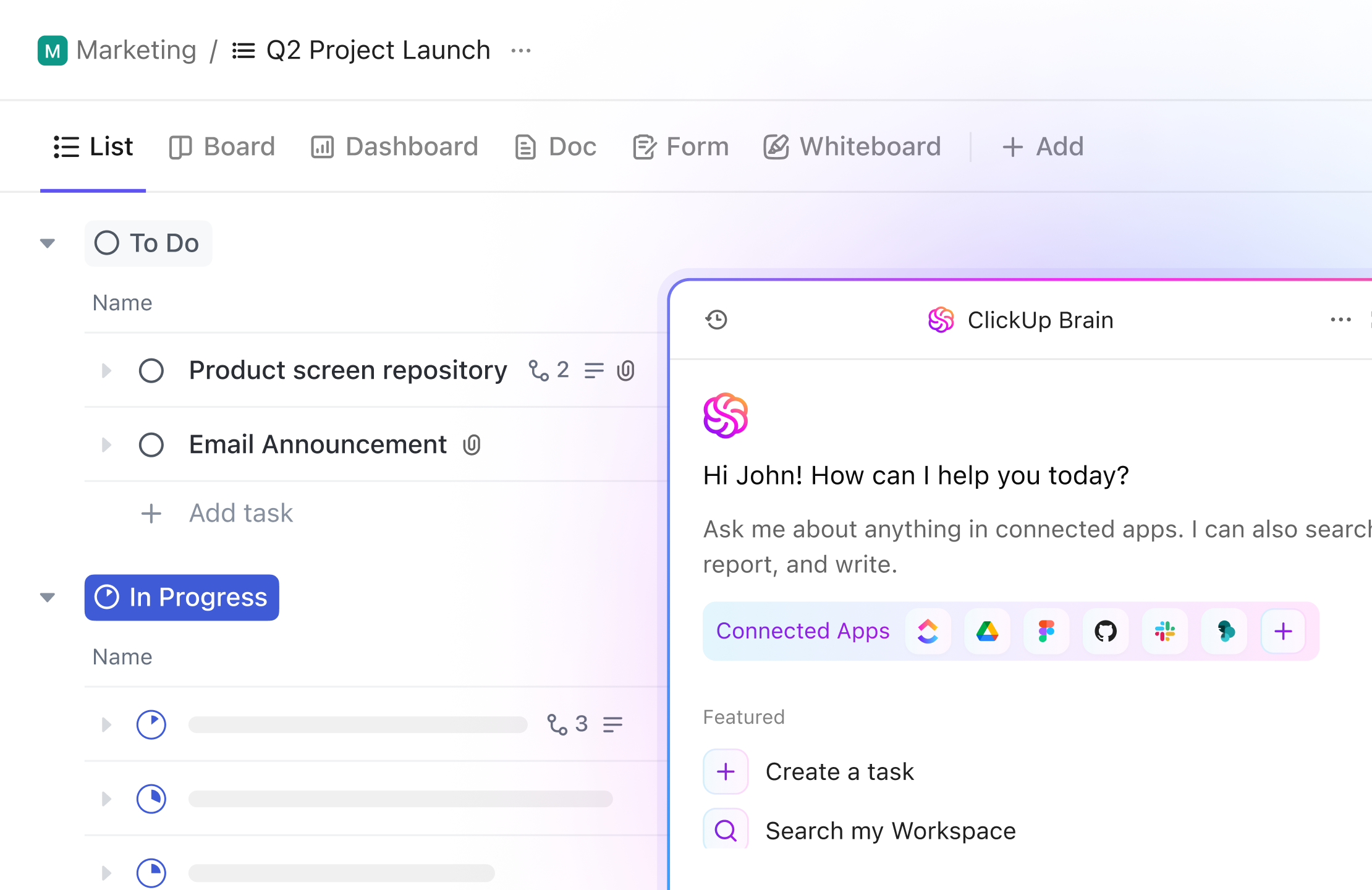The height and width of the screenshot is (890, 1372).
Task: Expand second In Progress task row
Action: pyautogui.click(x=106, y=799)
